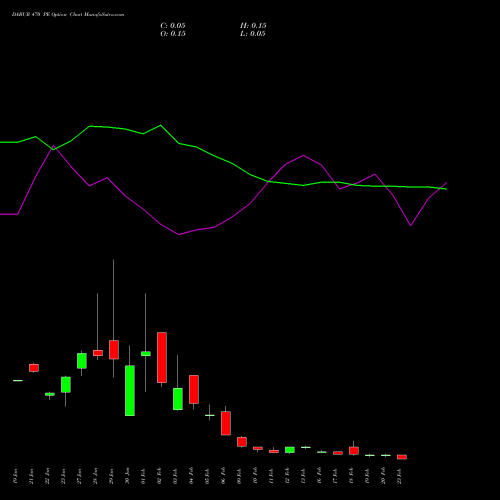Click the '06 Feb' date axis label
The width and height of the screenshot is (500, 500).
click(223, 476)
